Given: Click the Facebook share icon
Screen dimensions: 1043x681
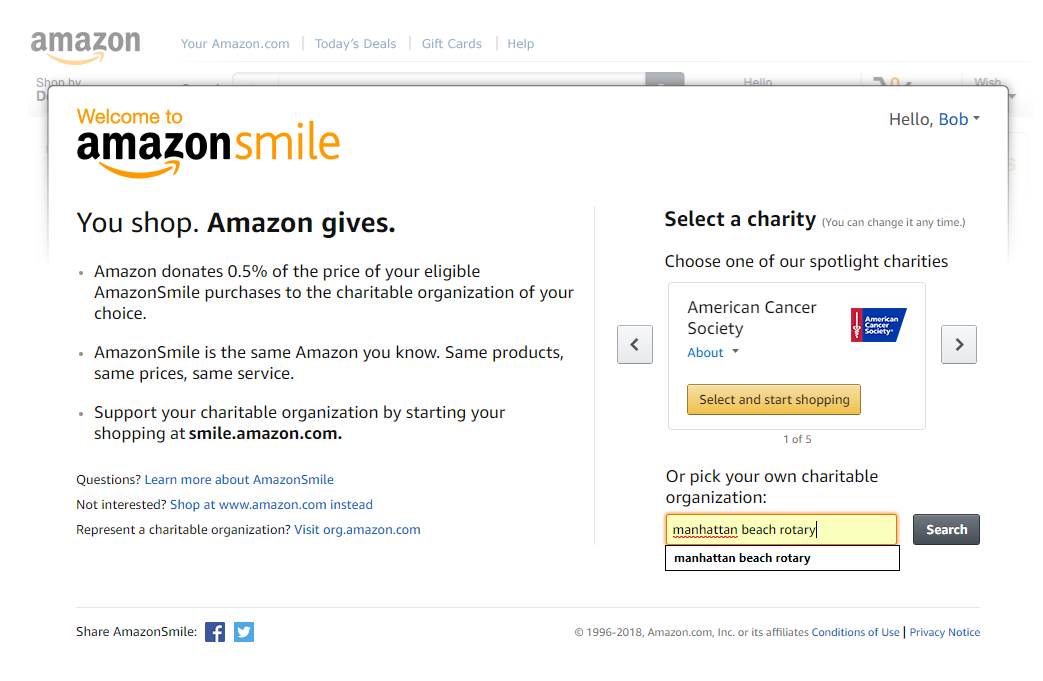Looking at the screenshot, I should click(215, 632).
